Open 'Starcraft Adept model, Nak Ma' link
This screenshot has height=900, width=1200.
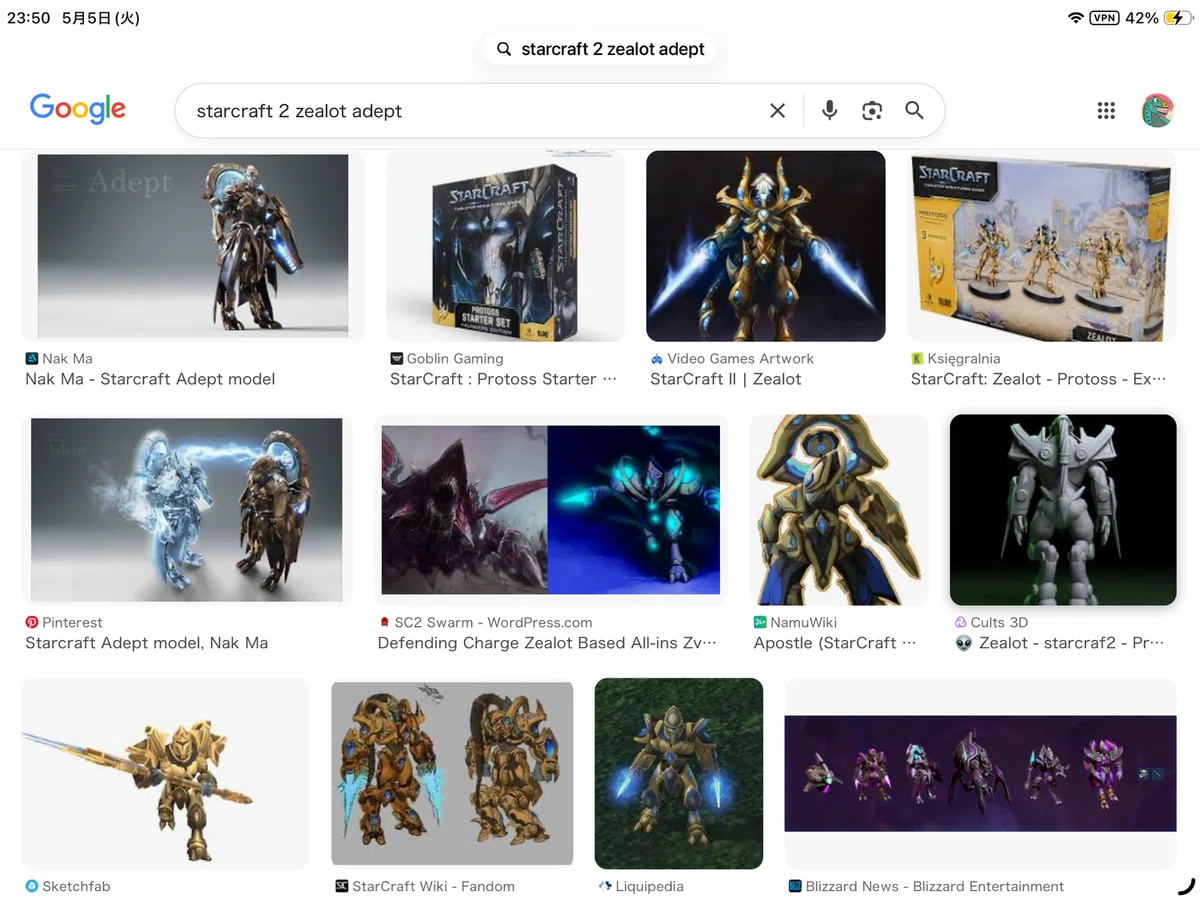pos(147,643)
